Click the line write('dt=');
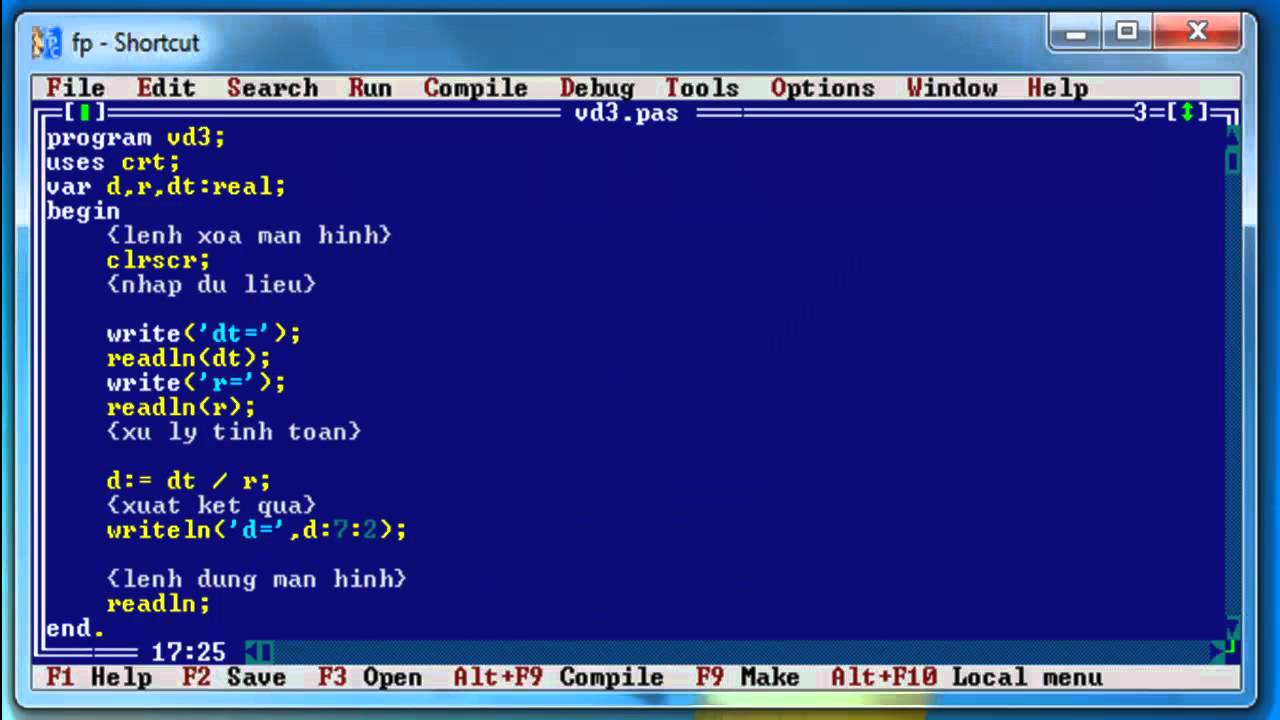The height and width of the screenshot is (720, 1280). (204, 334)
